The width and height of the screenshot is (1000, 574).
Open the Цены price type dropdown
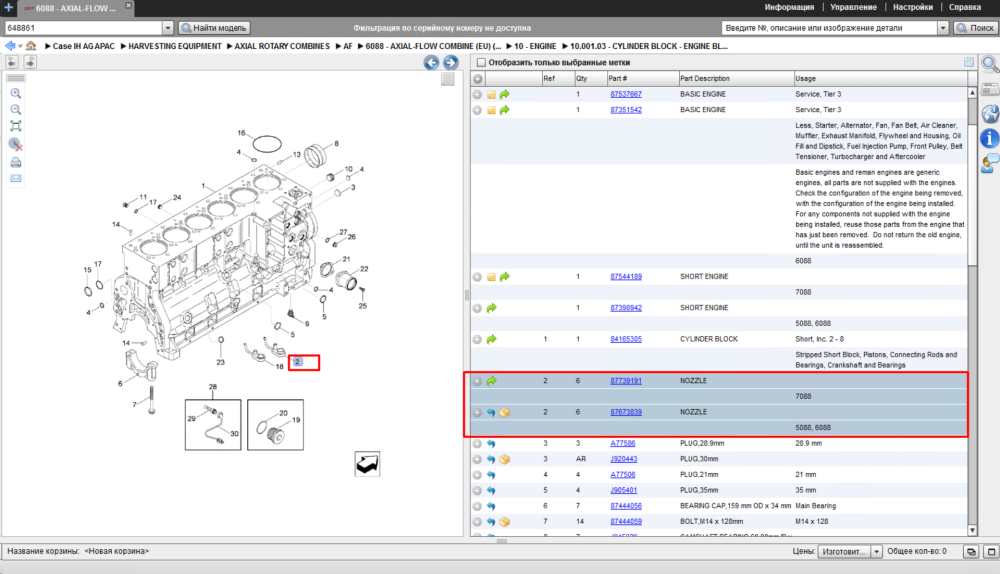point(877,552)
